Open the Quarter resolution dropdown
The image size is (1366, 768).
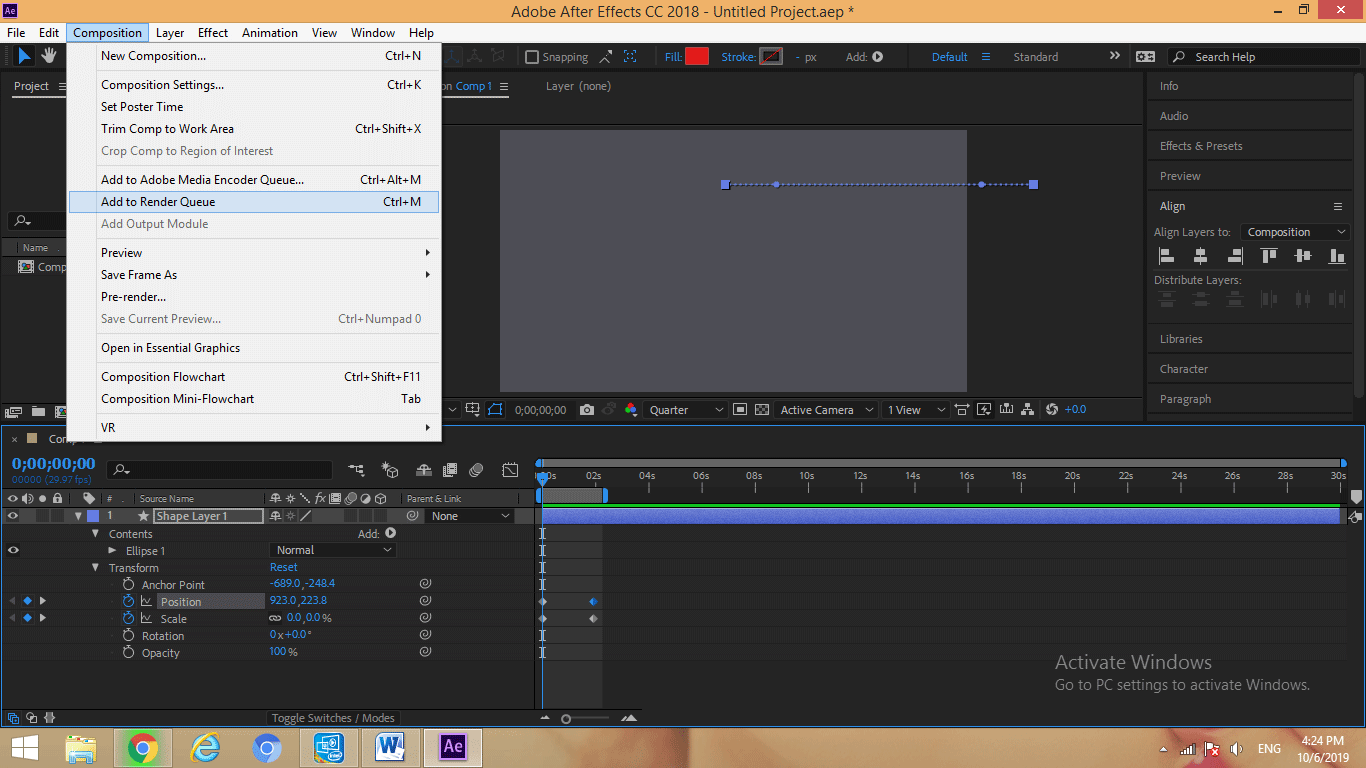tap(686, 410)
